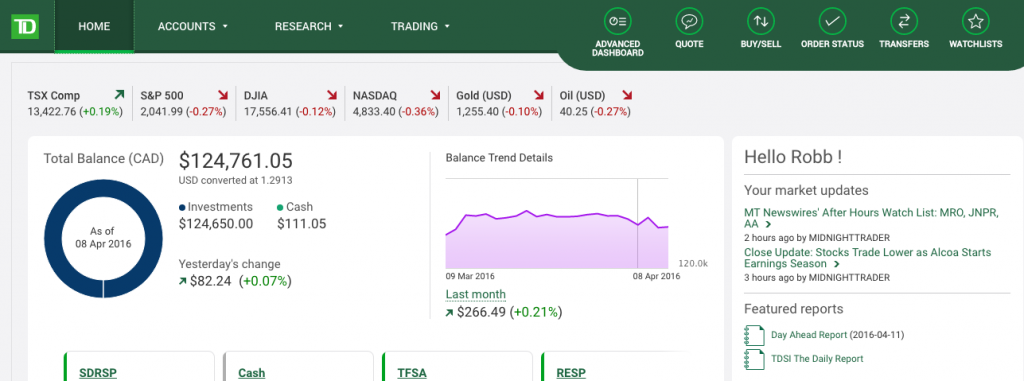Open the SDRSP account link
The height and width of the screenshot is (381, 1024).
(x=97, y=374)
